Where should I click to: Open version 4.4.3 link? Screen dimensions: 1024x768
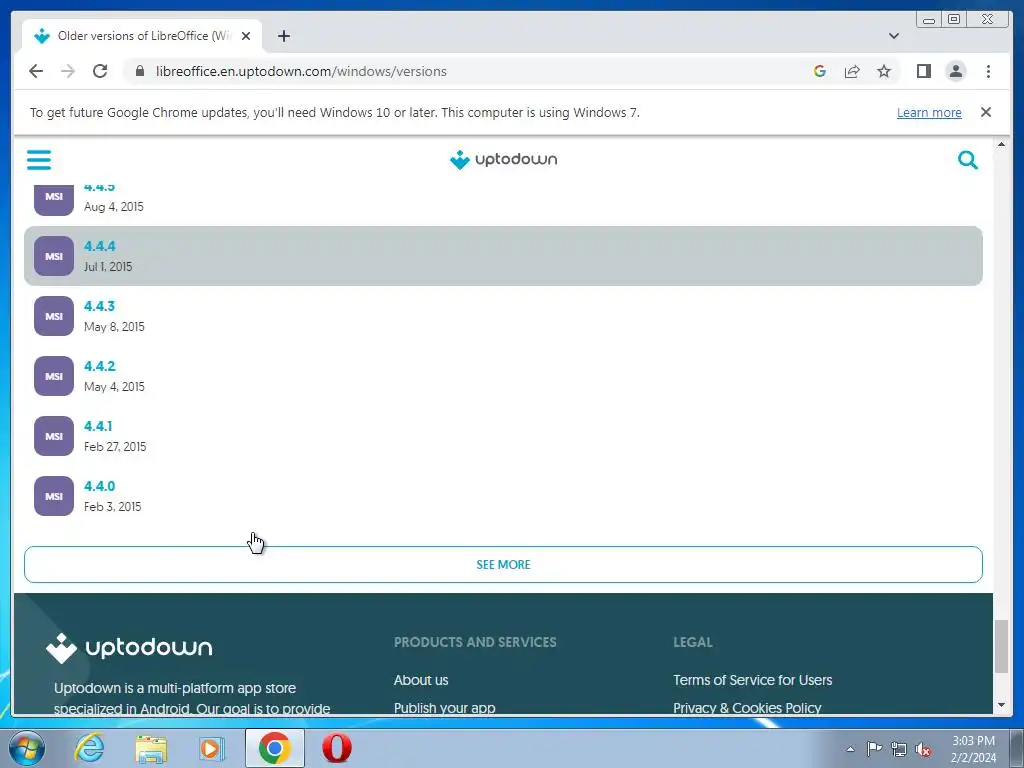point(99,306)
